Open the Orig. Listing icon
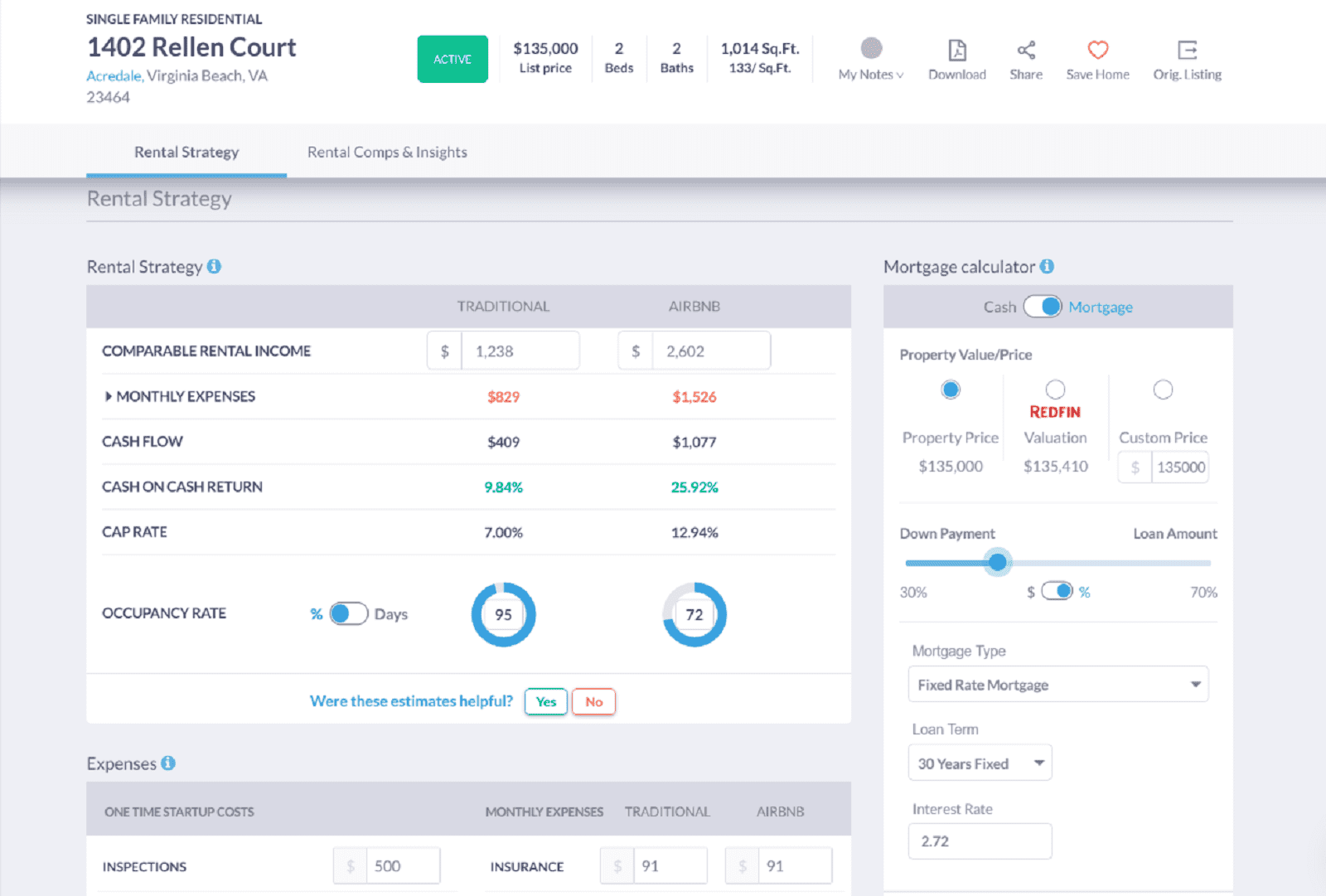The height and width of the screenshot is (896, 1326). (x=1187, y=51)
